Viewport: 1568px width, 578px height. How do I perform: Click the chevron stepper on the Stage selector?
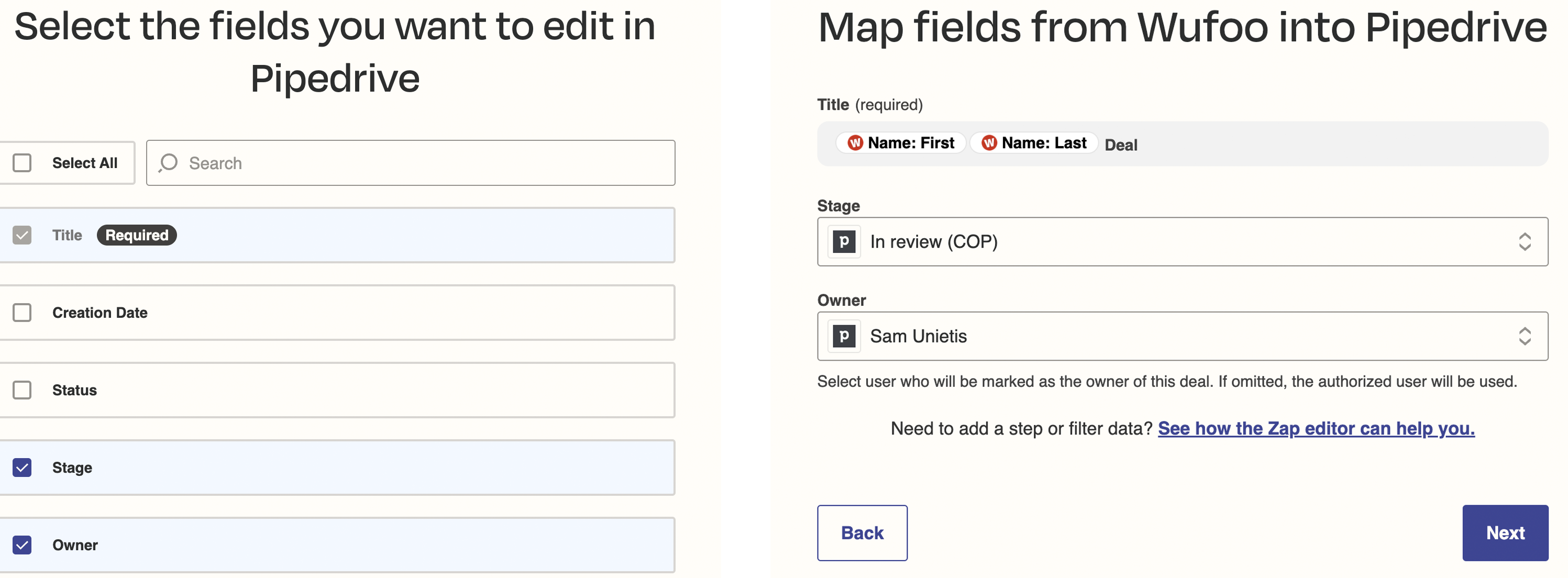(1525, 241)
